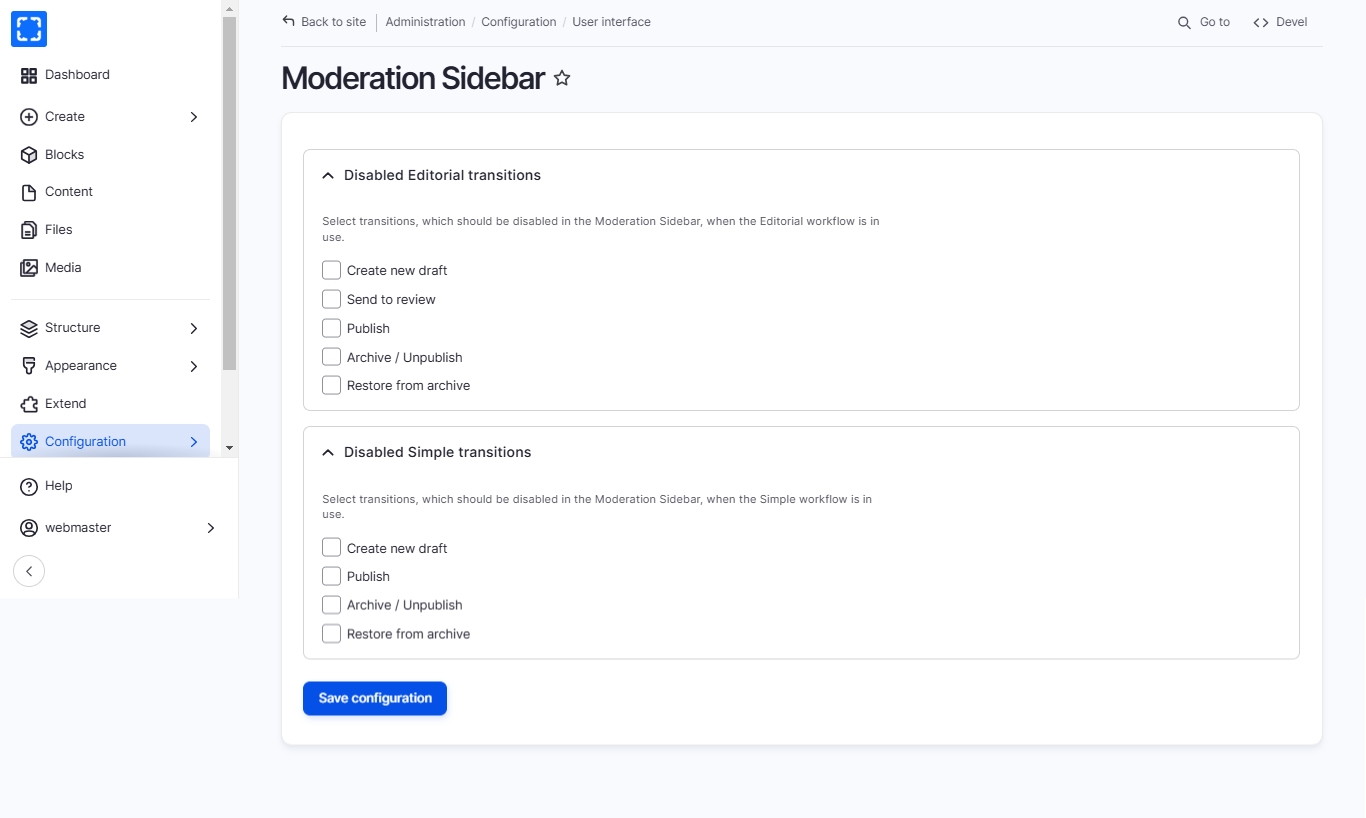The width and height of the screenshot is (1366, 818).
Task: Collapse Disabled Simple transitions section
Action: (x=328, y=452)
